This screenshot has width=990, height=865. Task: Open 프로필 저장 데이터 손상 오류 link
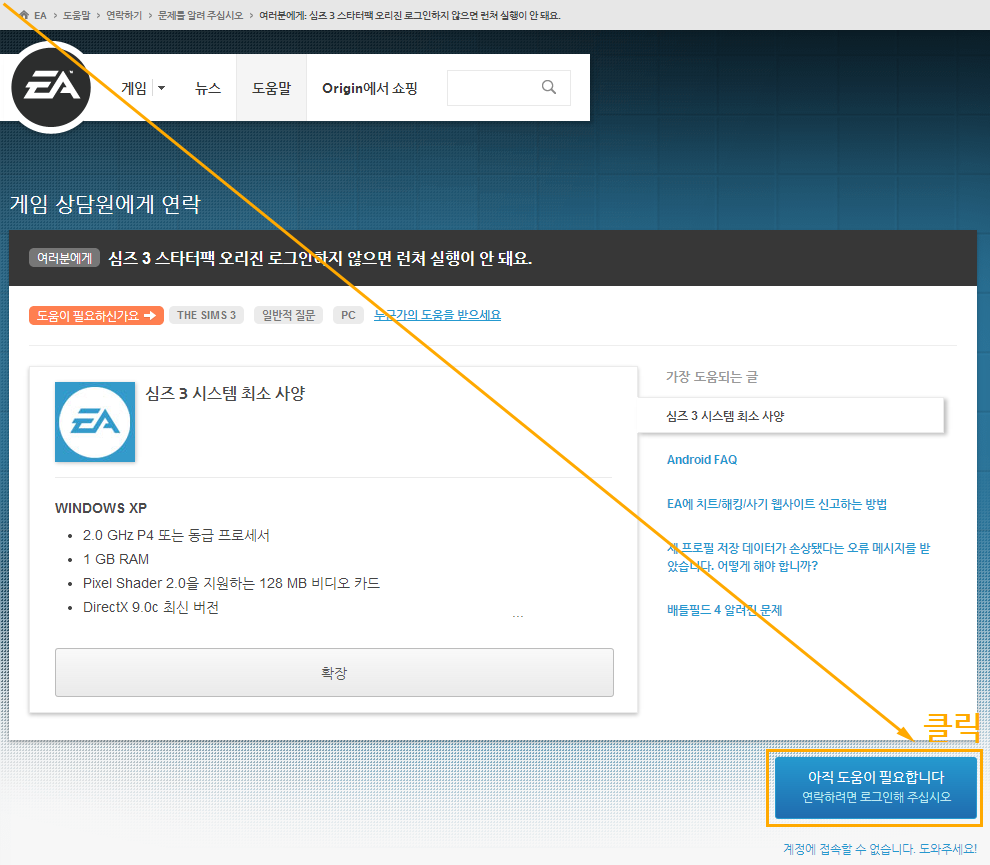tap(798, 557)
